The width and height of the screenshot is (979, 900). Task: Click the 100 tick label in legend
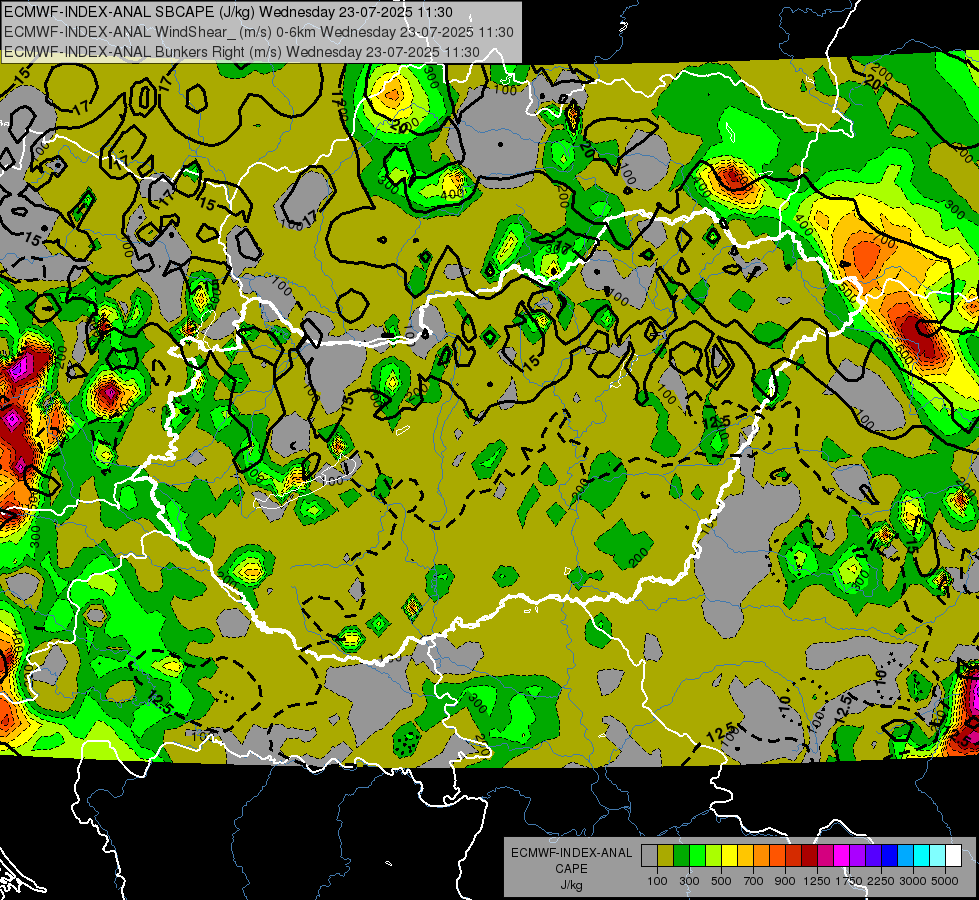click(x=657, y=881)
